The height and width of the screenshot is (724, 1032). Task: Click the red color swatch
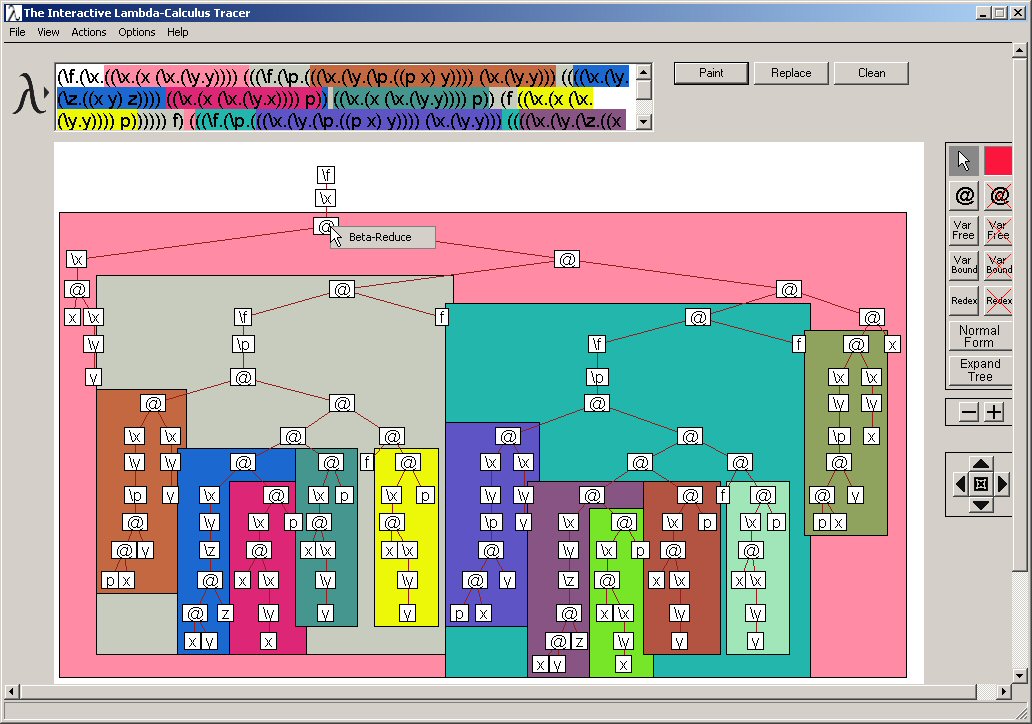[998, 161]
